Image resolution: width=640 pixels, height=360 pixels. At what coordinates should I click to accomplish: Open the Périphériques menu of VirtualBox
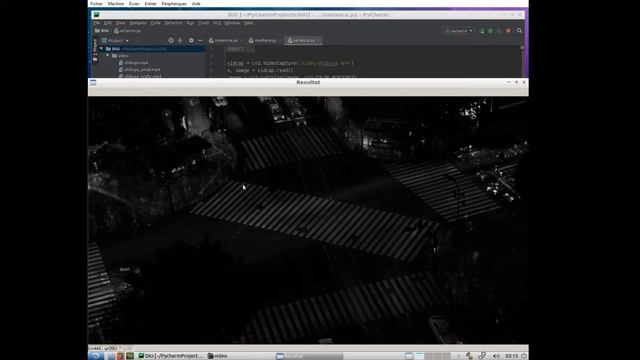174,4
